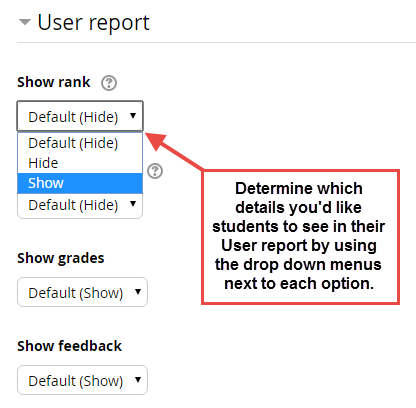Click the help icon partly hidden by dropdown list
This screenshot has width=416, height=408.
[x=155, y=171]
